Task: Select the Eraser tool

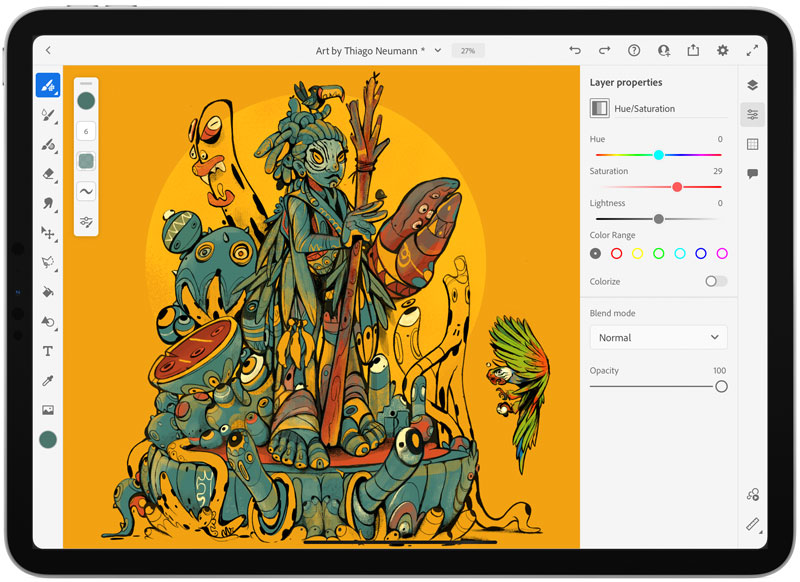Action: (48, 174)
